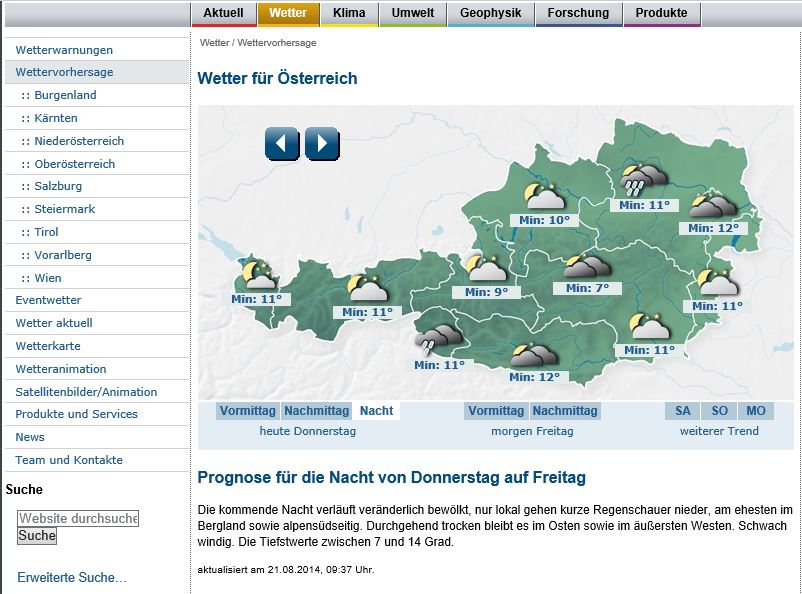
Task: Click the 'Min: 9°' temperature label
Action: (486, 292)
